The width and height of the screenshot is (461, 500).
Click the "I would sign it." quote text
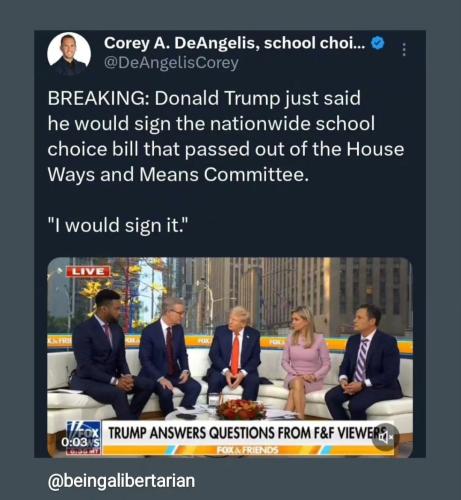pos(118,225)
